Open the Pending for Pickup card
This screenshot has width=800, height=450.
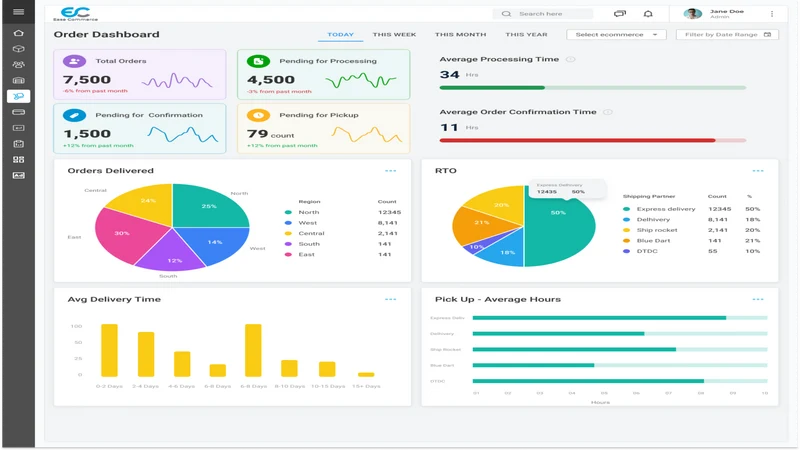323,129
